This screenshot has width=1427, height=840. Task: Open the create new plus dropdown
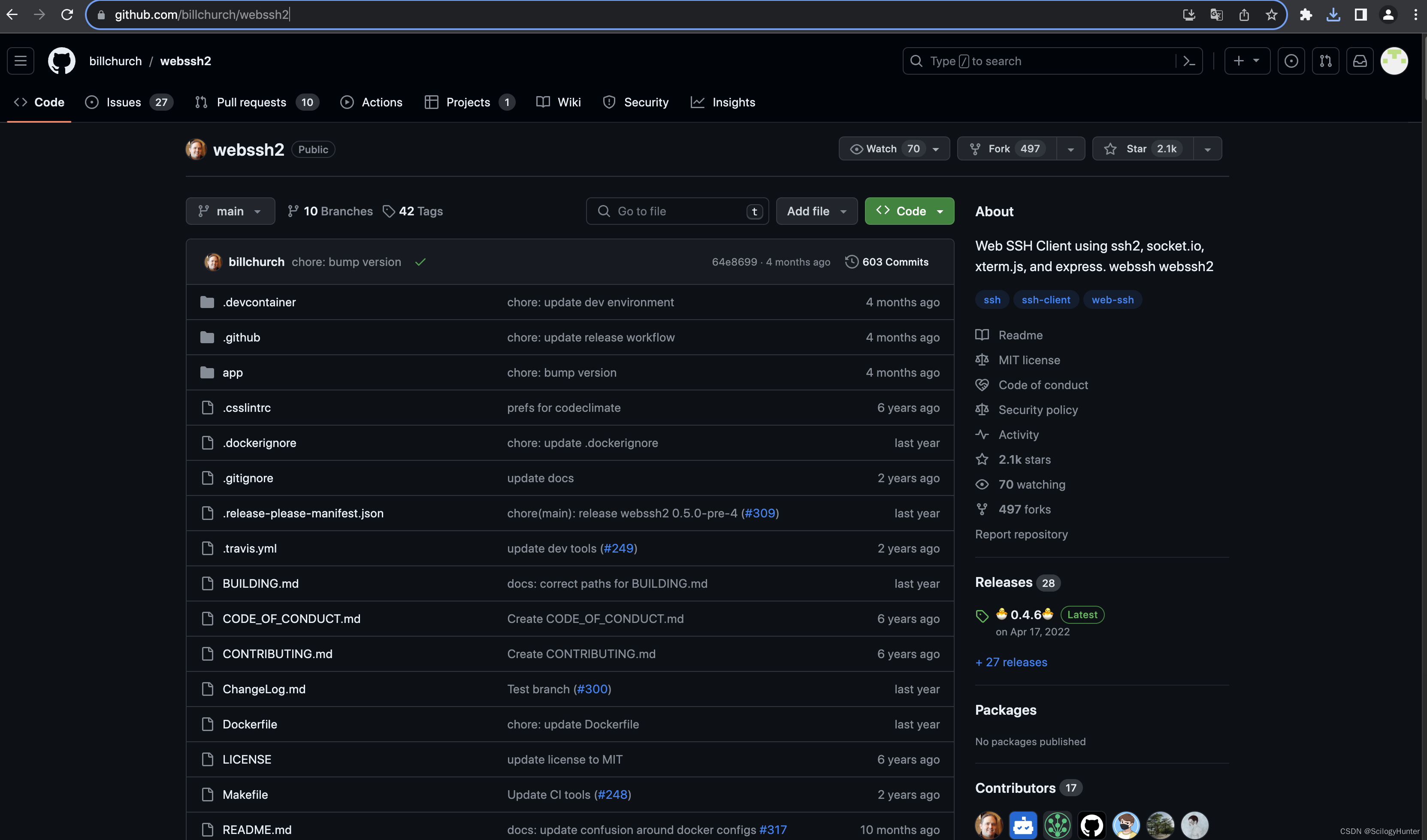(x=1247, y=61)
